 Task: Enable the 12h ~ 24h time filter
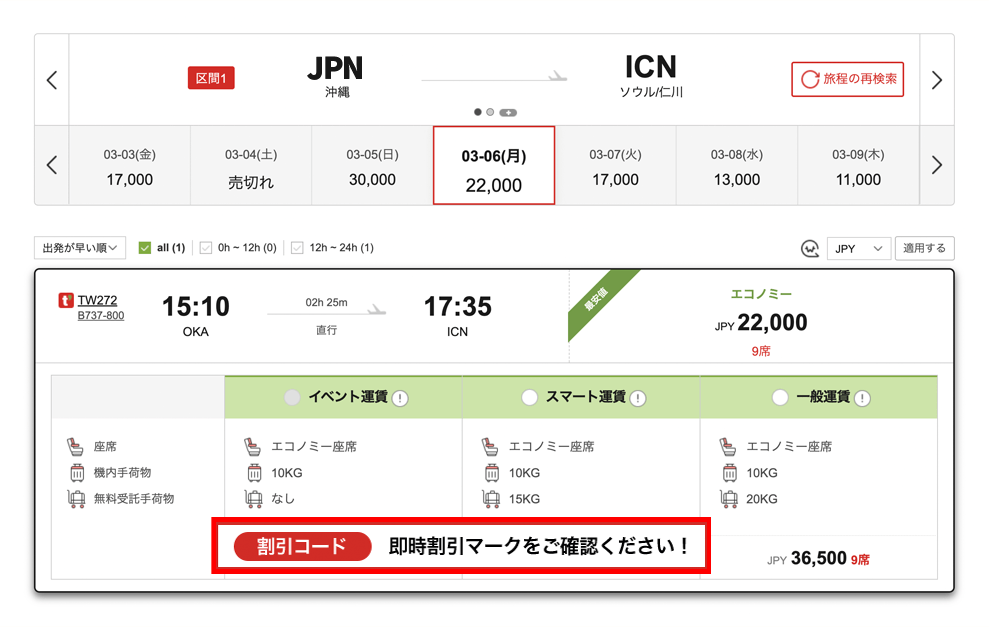pos(297,248)
